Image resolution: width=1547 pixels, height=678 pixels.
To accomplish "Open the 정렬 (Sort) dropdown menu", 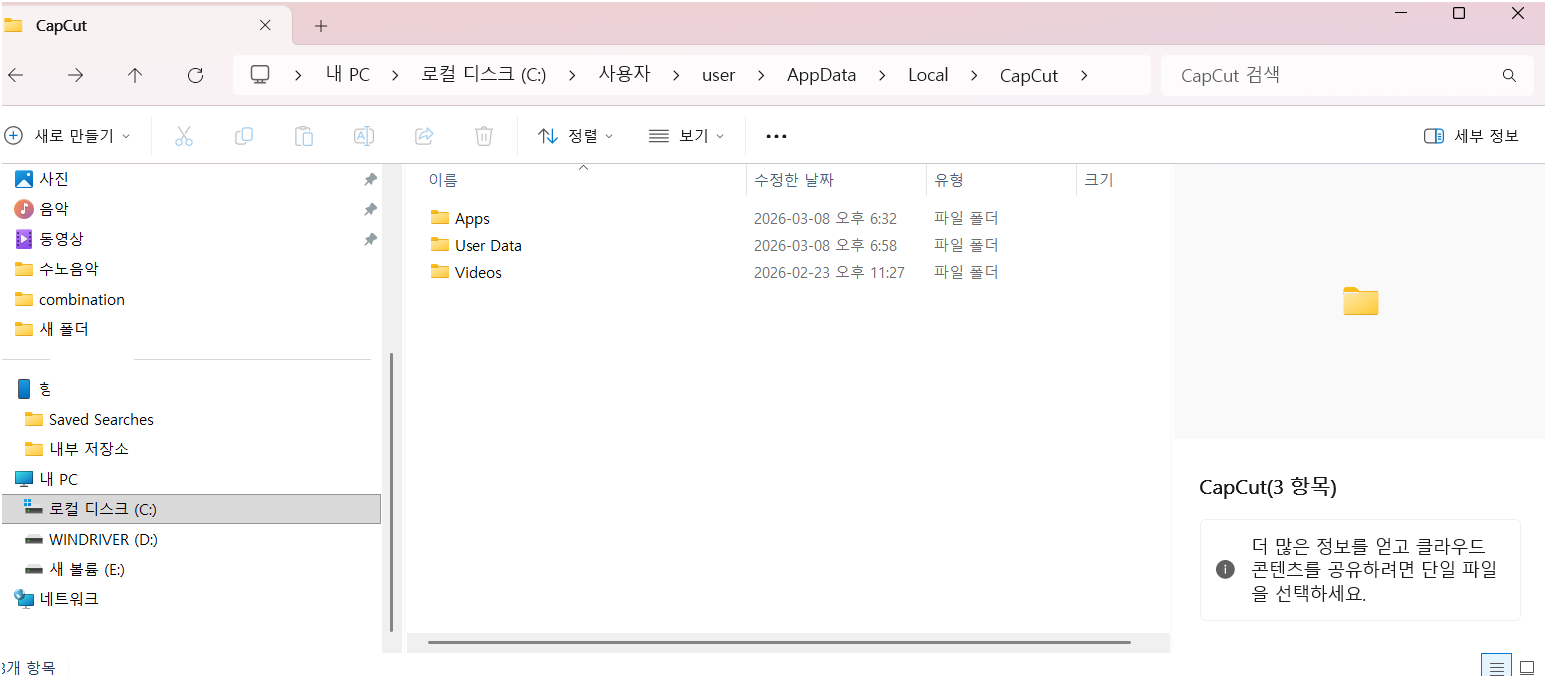I will pos(575,135).
